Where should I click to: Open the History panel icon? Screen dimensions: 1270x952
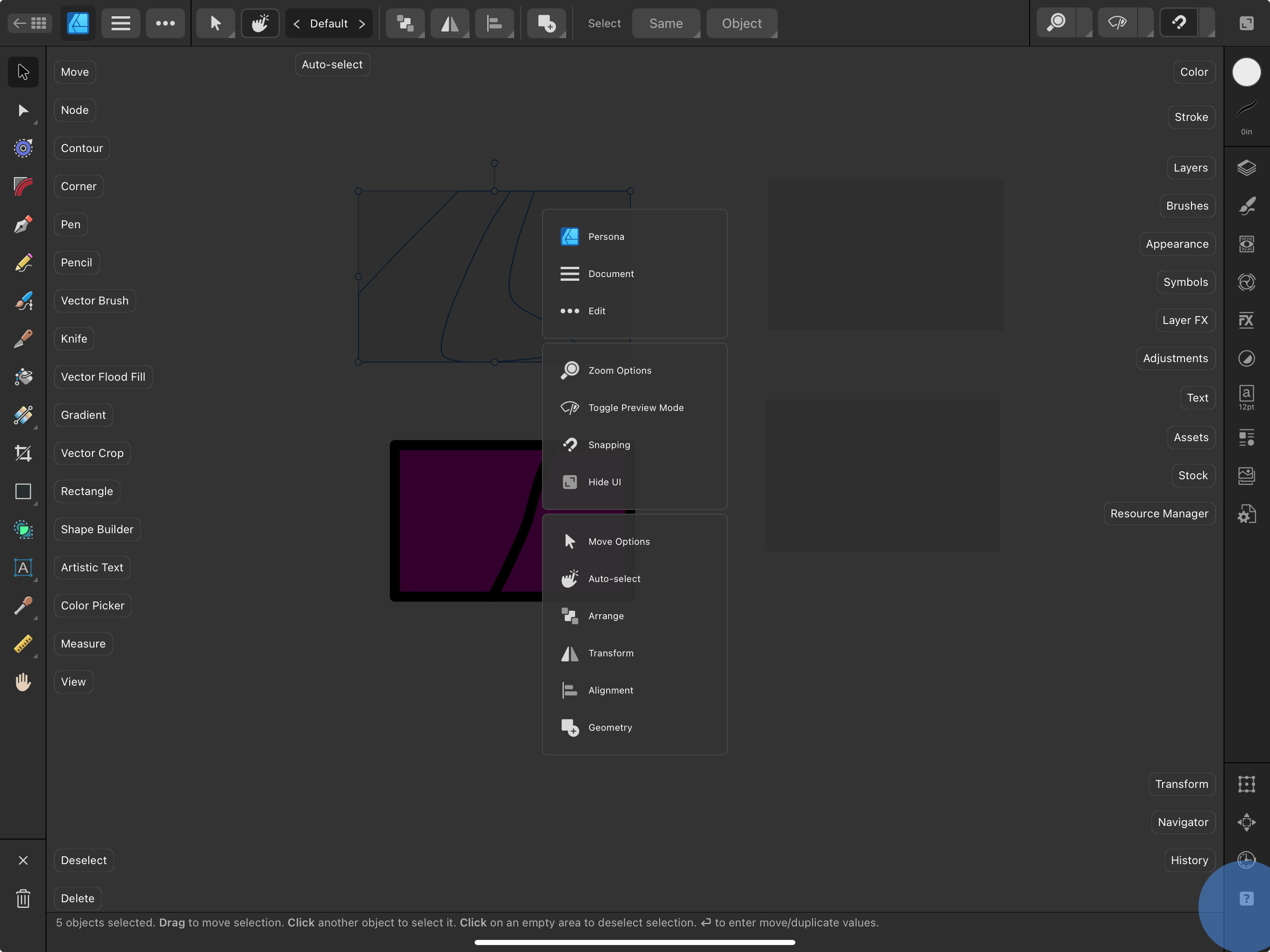[x=1246, y=860]
